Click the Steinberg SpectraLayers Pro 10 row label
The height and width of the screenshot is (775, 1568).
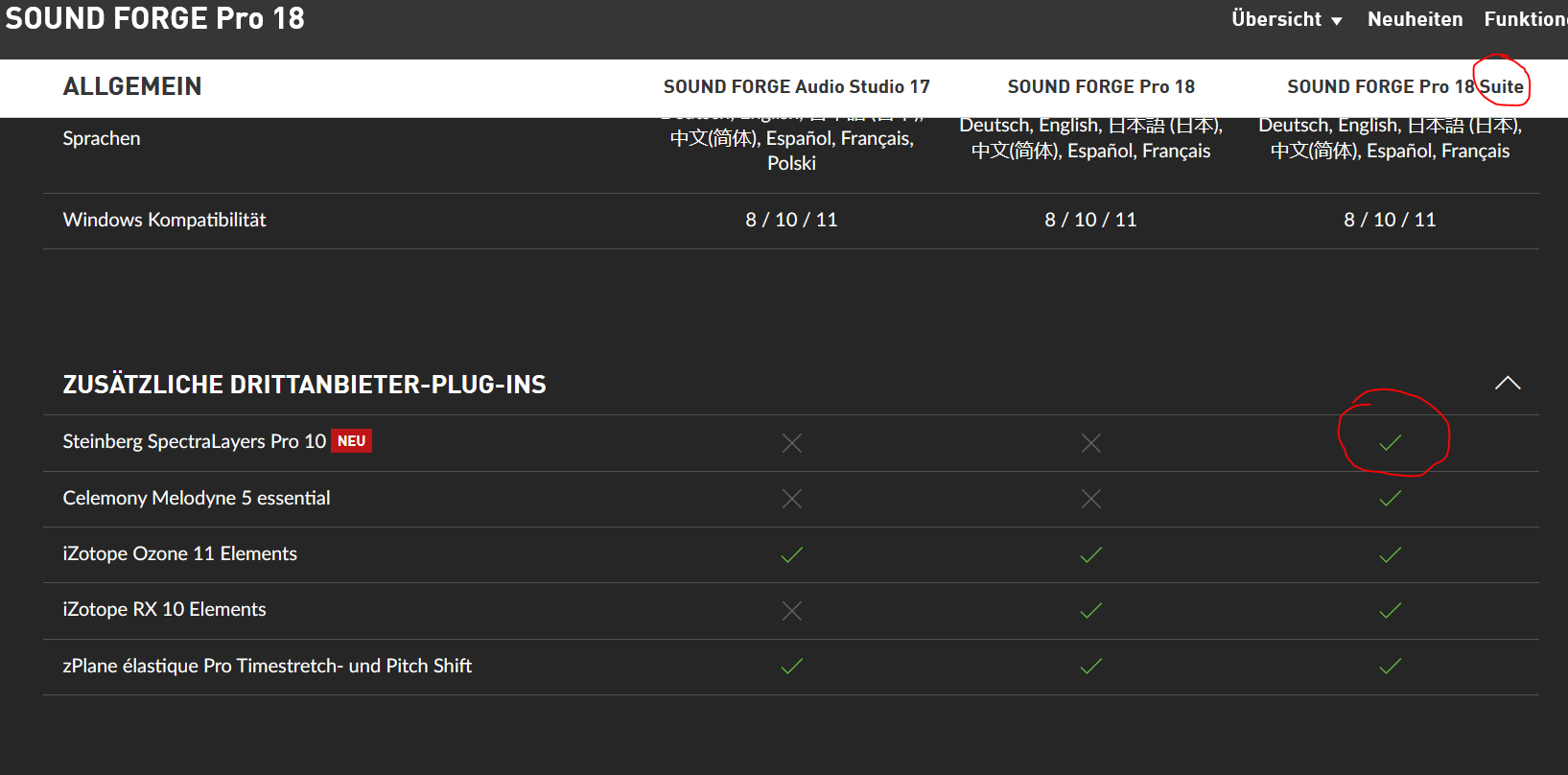tap(194, 441)
